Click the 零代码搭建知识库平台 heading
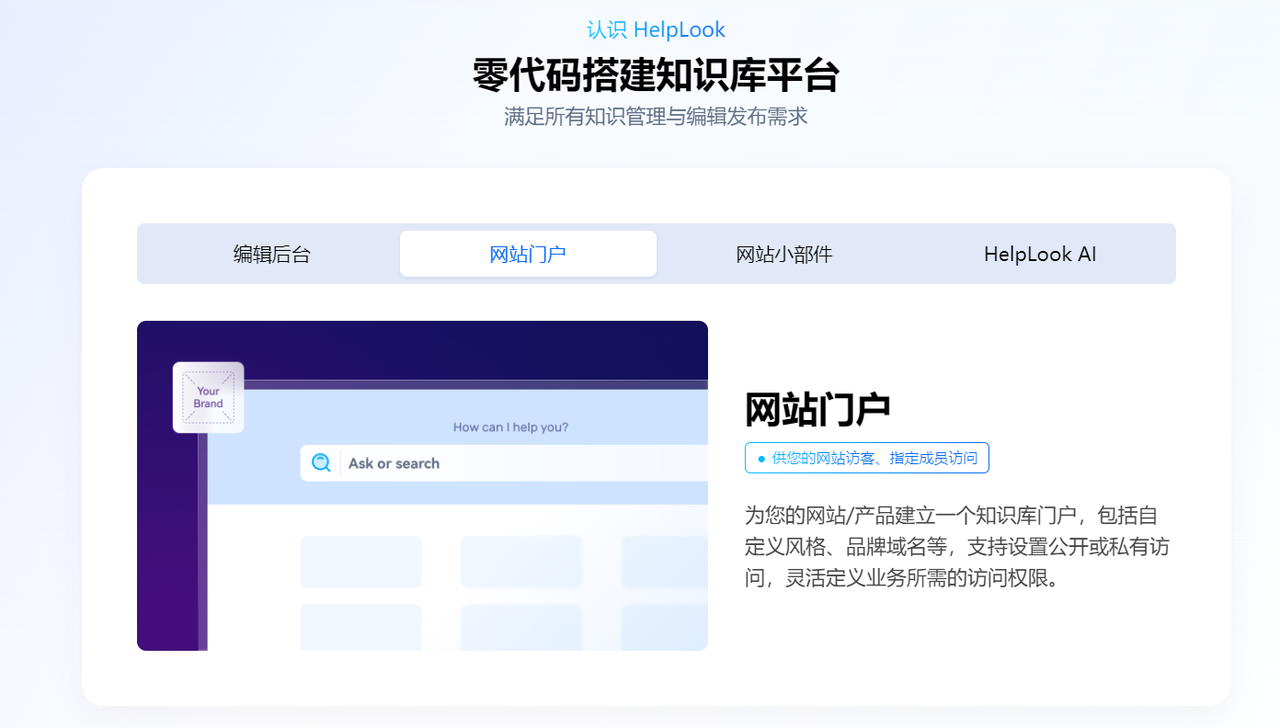 (x=656, y=75)
